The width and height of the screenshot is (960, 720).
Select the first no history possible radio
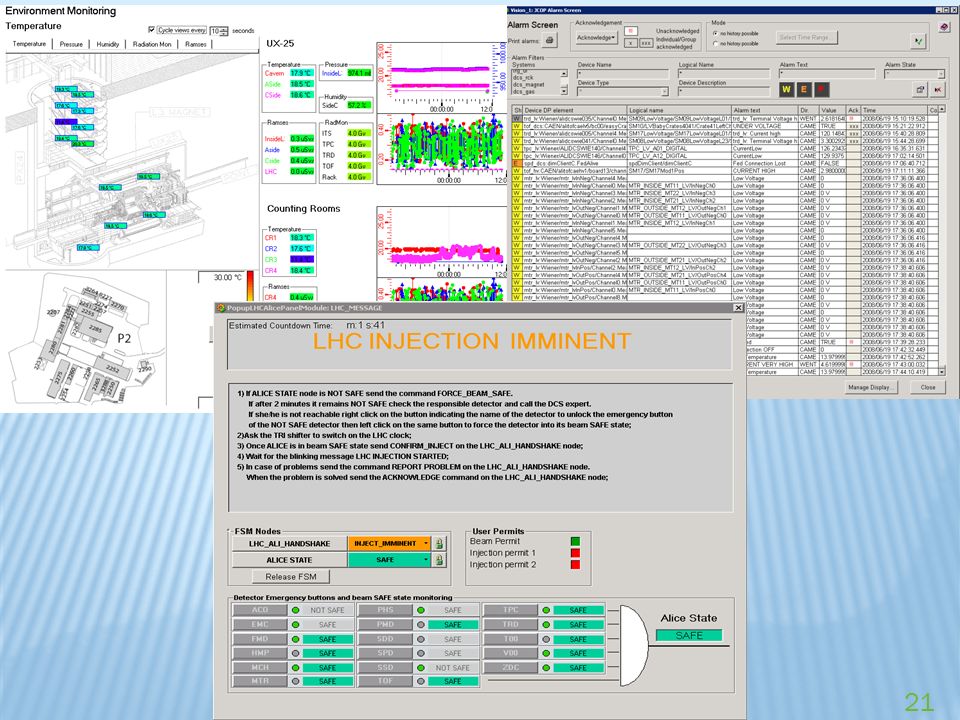pyautogui.click(x=715, y=34)
